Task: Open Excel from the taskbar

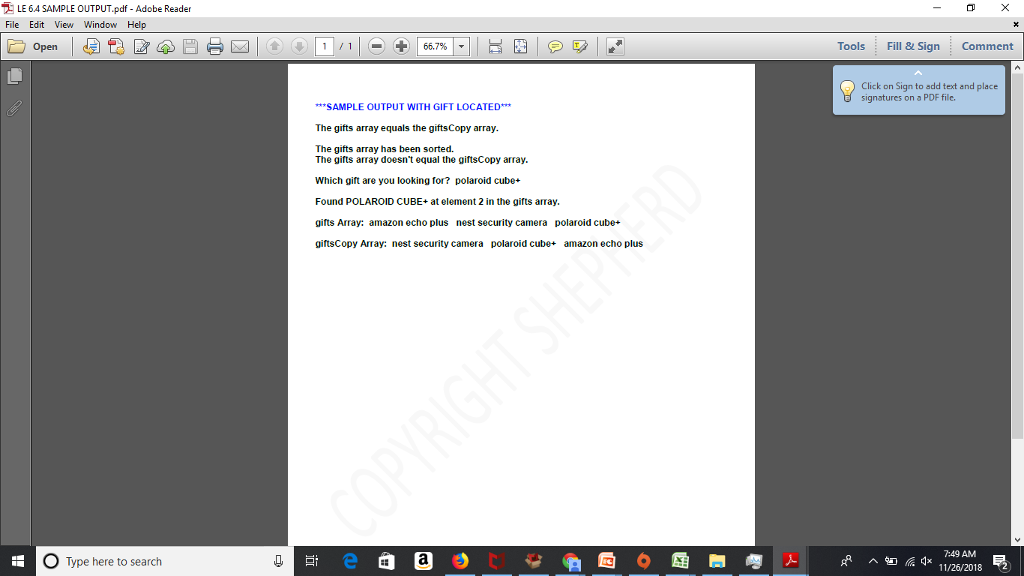Action: click(681, 561)
